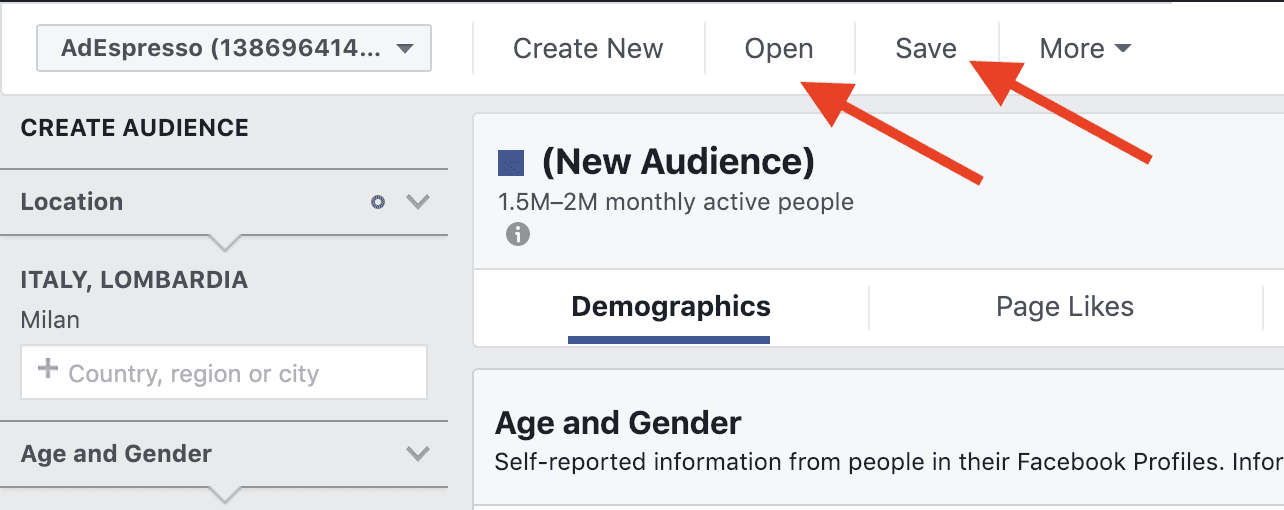Expand the More menu
Screen dimensions: 1284x510
click(x=1085, y=49)
